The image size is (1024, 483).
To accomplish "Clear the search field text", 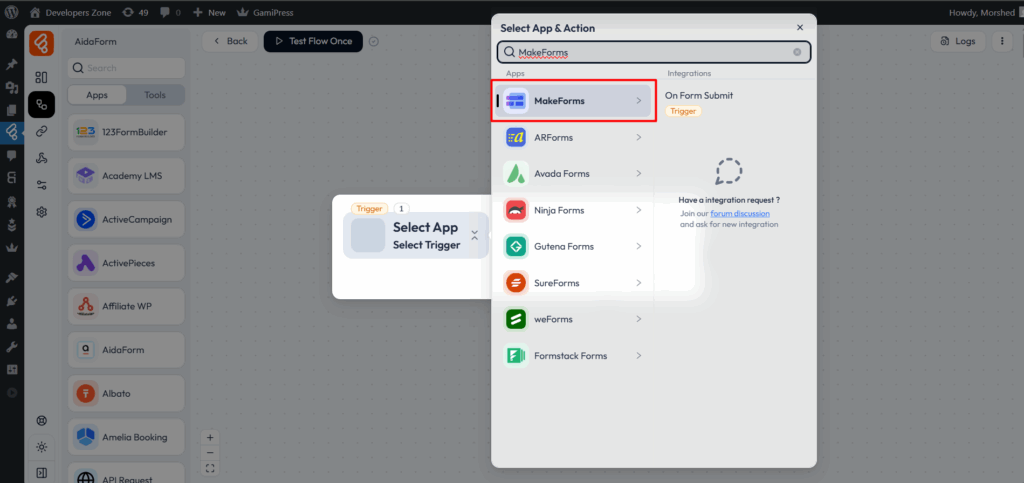I will (797, 52).
